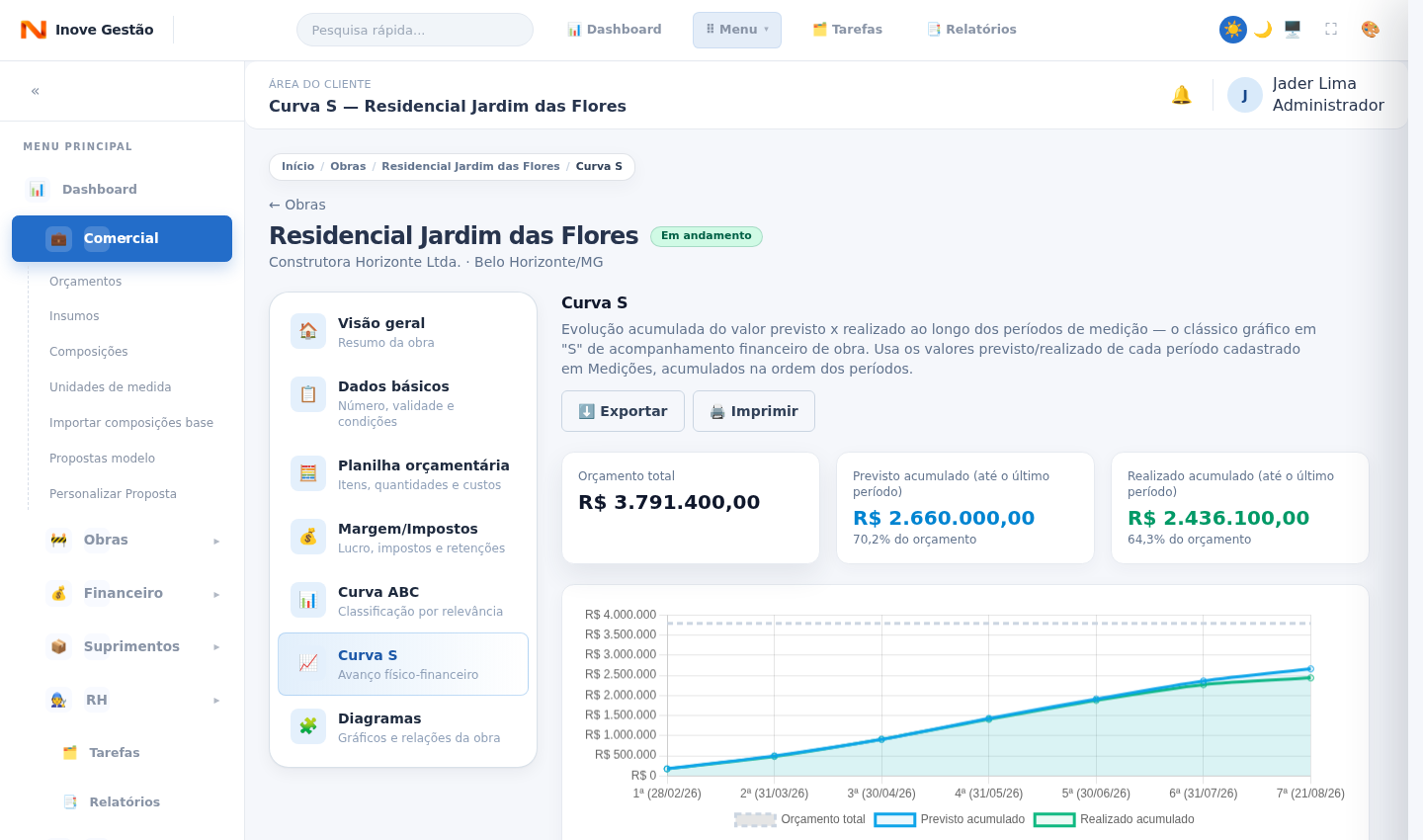Screen dimensions: 1423x840
Task: Open Curva ABC bar chart icon
Action: pyautogui.click(x=308, y=600)
